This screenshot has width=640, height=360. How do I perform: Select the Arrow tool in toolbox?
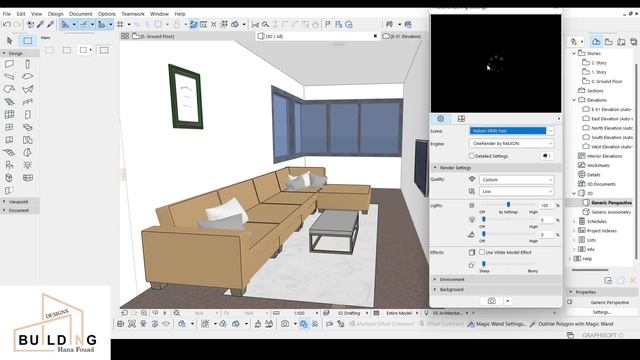10,40
